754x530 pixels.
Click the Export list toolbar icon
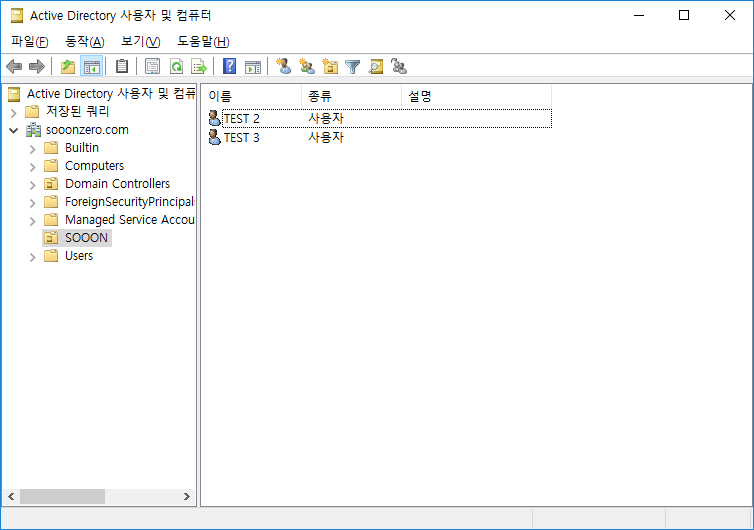[199, 66]
